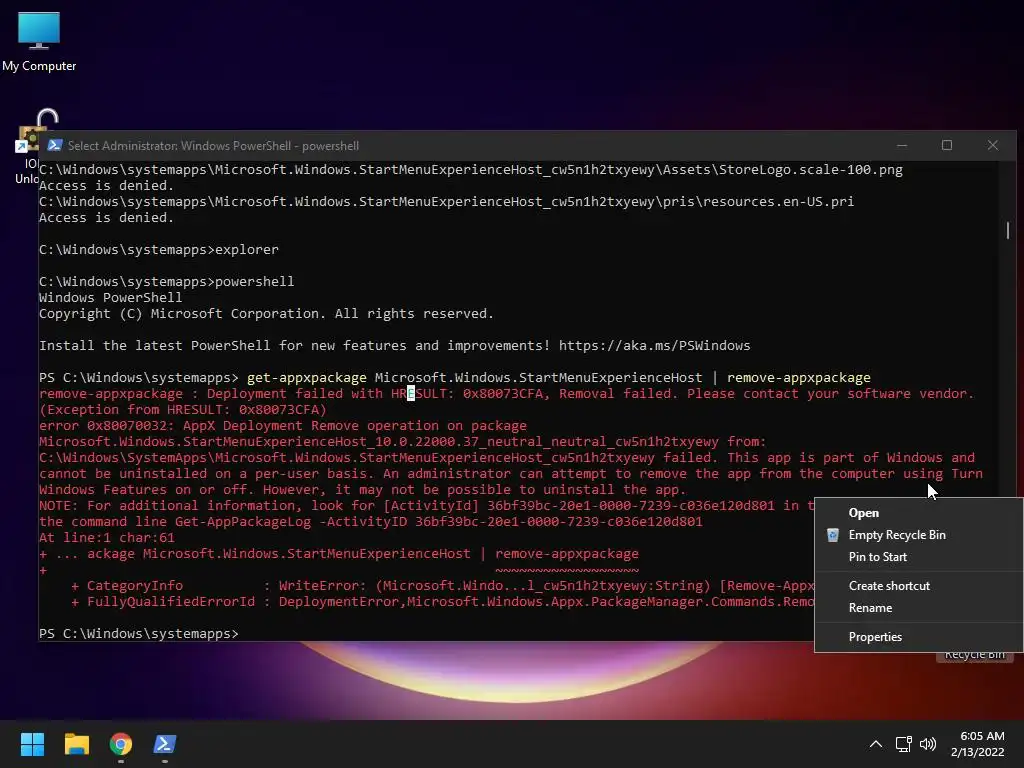Click the https://aka.ms/PSWindows URL text
The height and width of the screenshot is (768, 1024).
click(x=654, y=345)
